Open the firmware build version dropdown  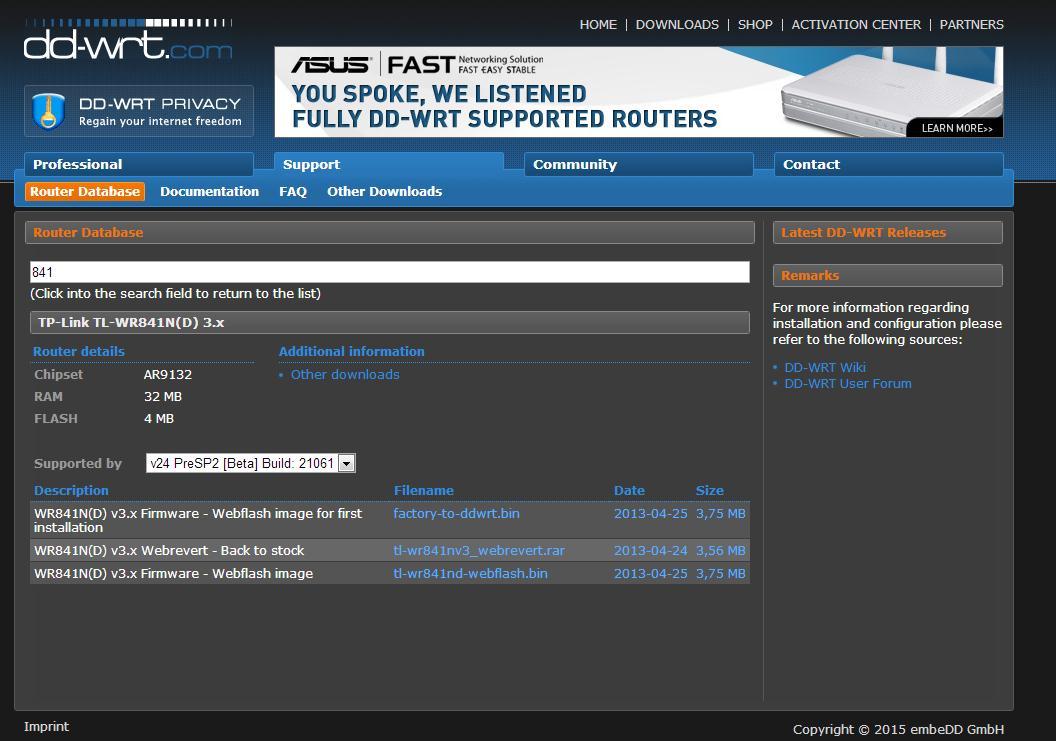tap(251, 463)
